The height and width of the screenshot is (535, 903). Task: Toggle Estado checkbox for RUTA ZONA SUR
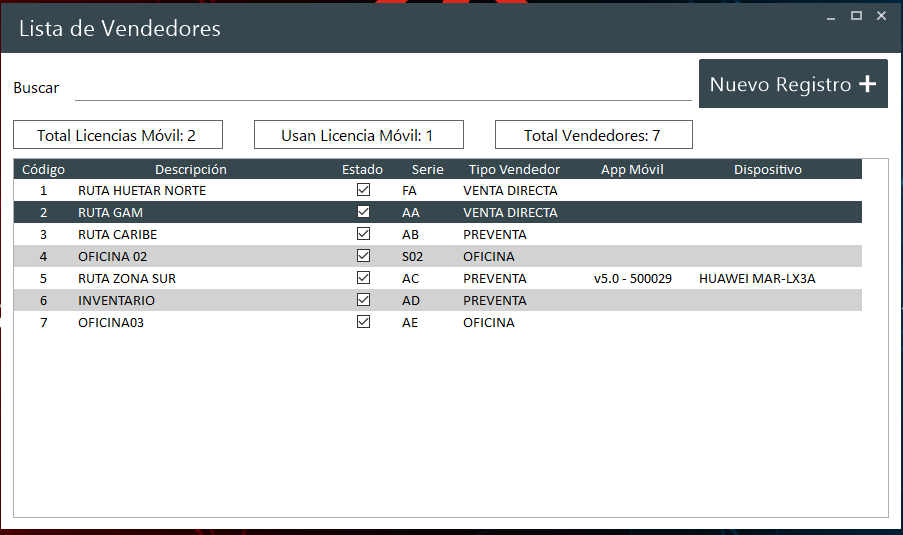(363, 278)
